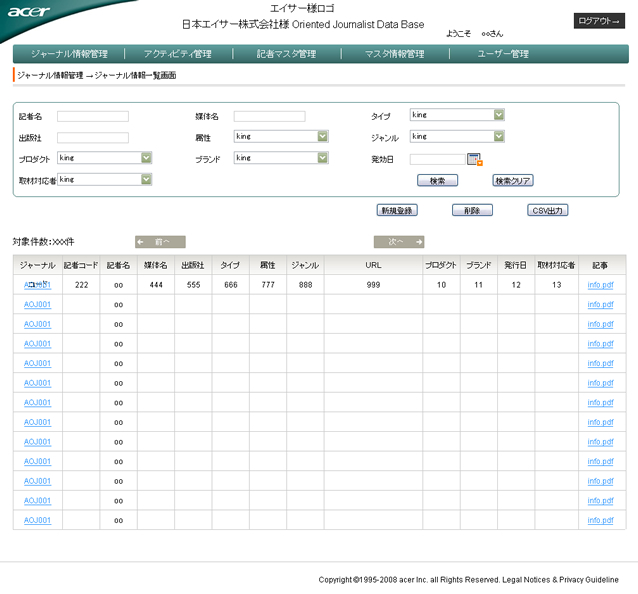
Task: Focus the 媒体名 input field
Action: point(269,116)
